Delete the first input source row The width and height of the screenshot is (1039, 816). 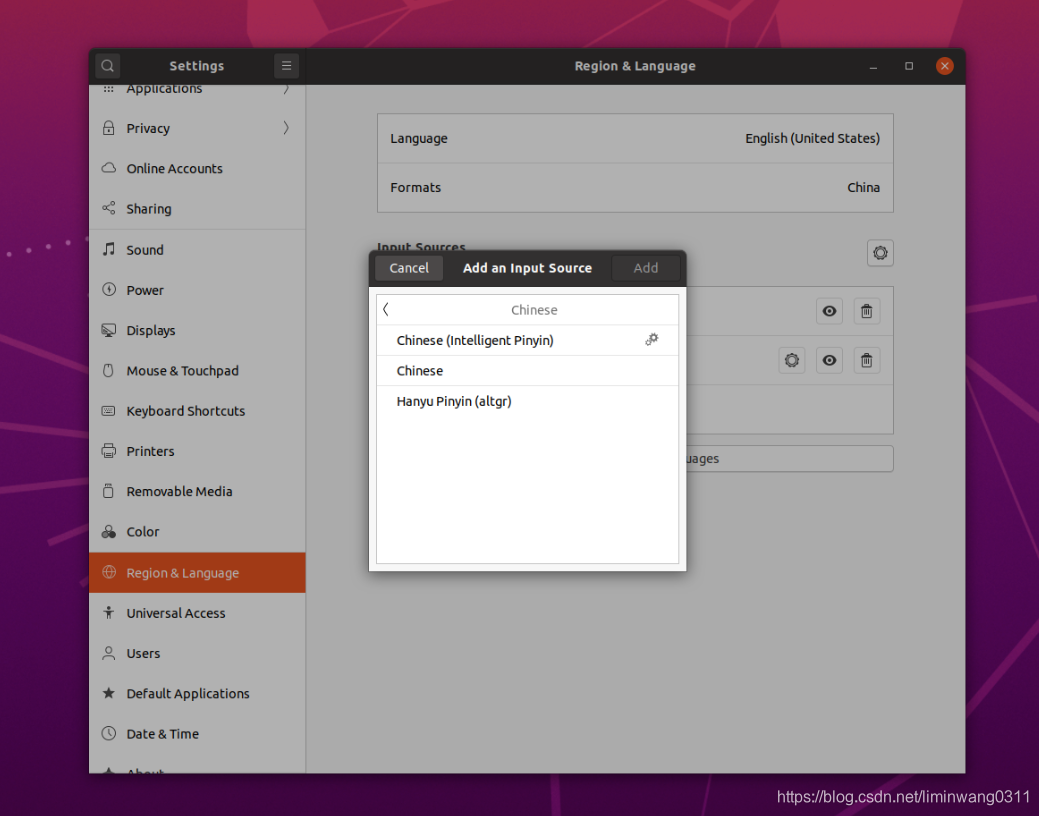(x=866, y=311)
